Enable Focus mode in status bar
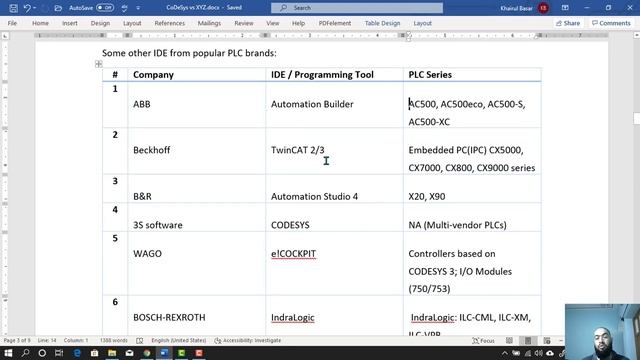The width and height of the screenshot is (640, 360). [x=483, y=340]
